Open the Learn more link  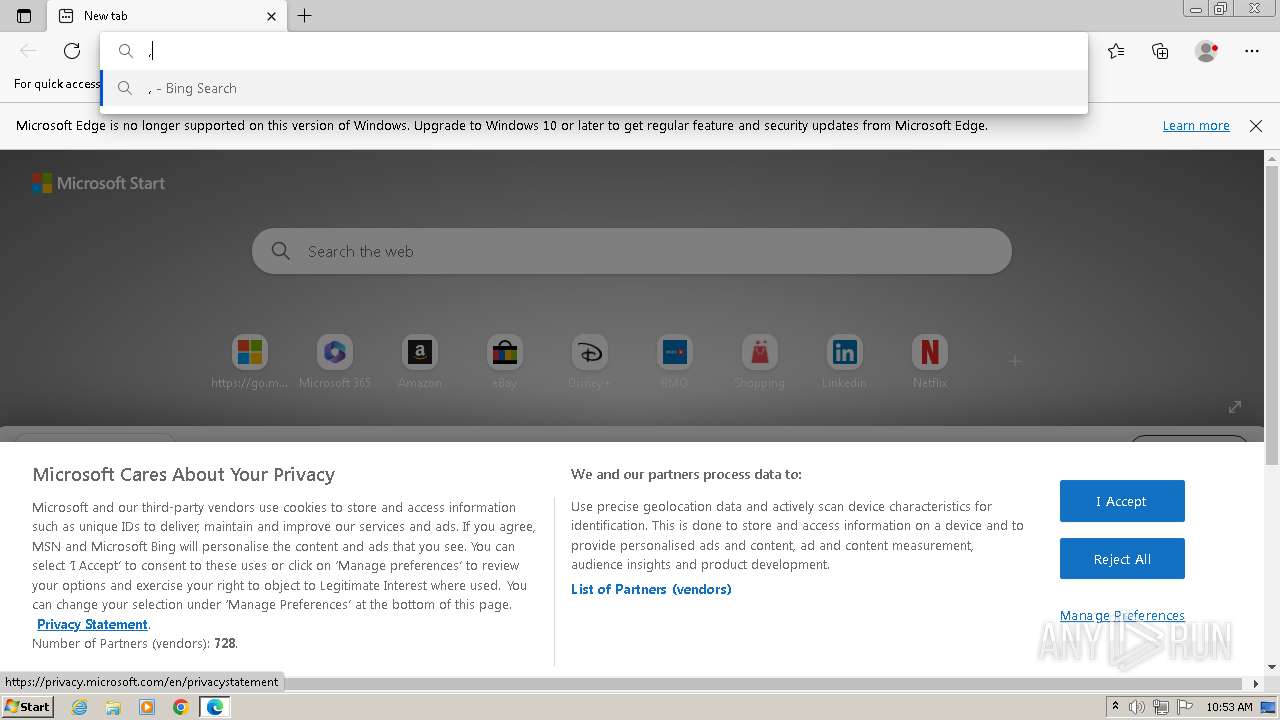[1196, 126]
